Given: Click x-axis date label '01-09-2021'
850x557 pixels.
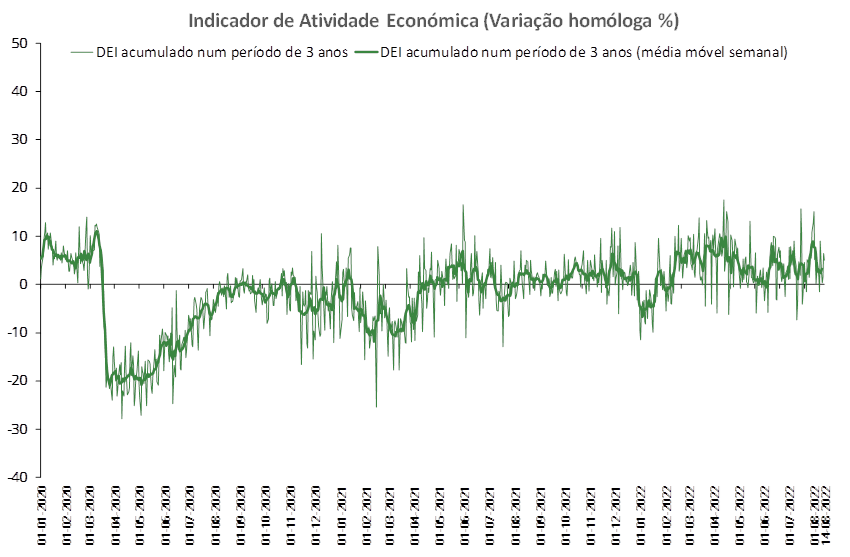Looking at the screenshot, I should 540,515.
